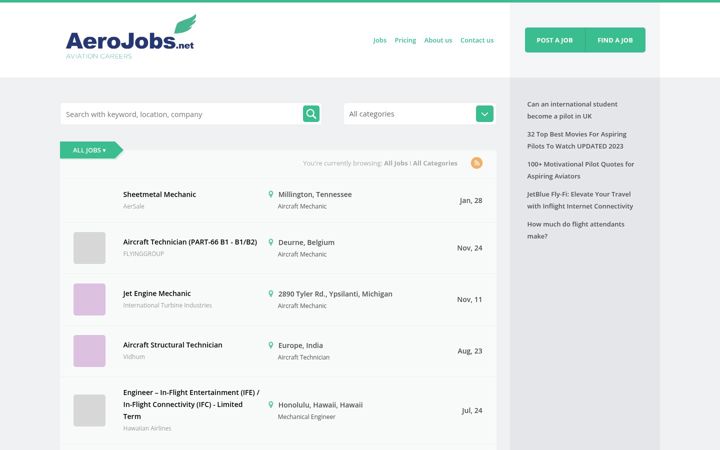The height and width of the screenshot is (450, 720).
Task: Open flight attendants salary article
Action: [576, 230]
